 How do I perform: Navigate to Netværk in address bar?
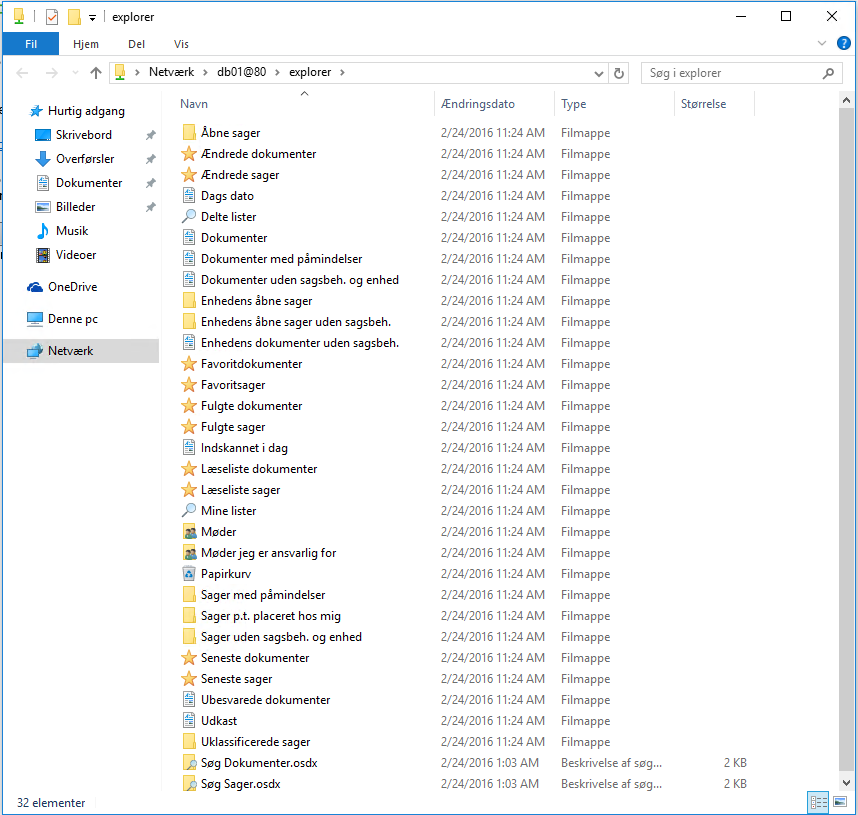tap(171, 72)
